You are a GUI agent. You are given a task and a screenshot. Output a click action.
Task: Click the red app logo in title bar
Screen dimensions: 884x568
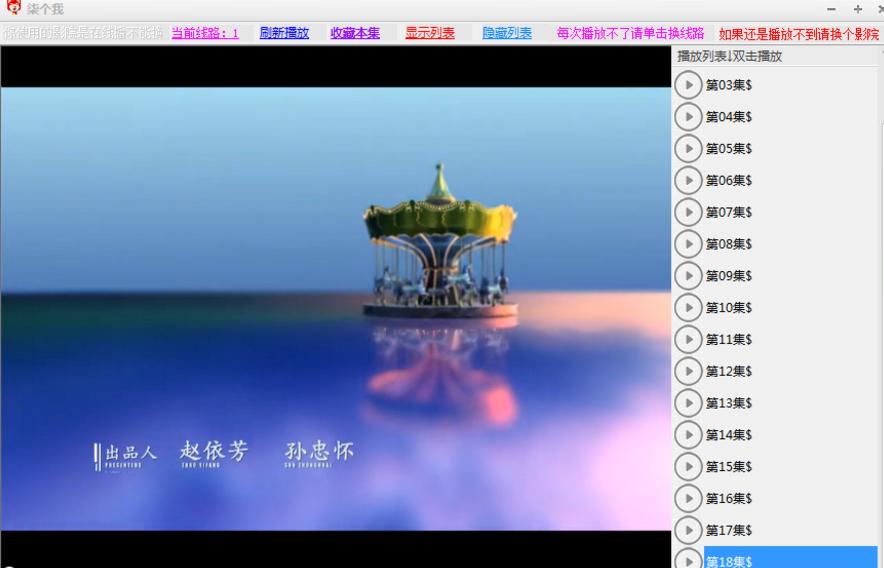point(13,9)
